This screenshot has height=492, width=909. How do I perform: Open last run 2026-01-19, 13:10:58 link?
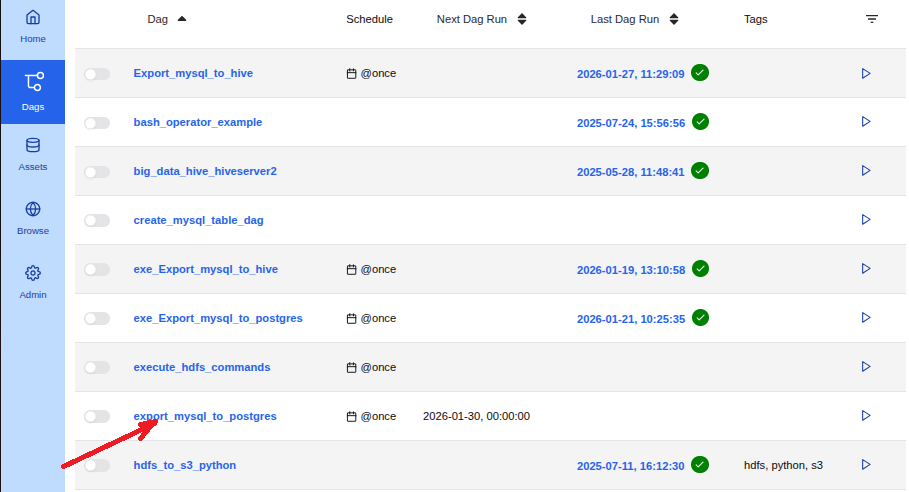point(630,270)
